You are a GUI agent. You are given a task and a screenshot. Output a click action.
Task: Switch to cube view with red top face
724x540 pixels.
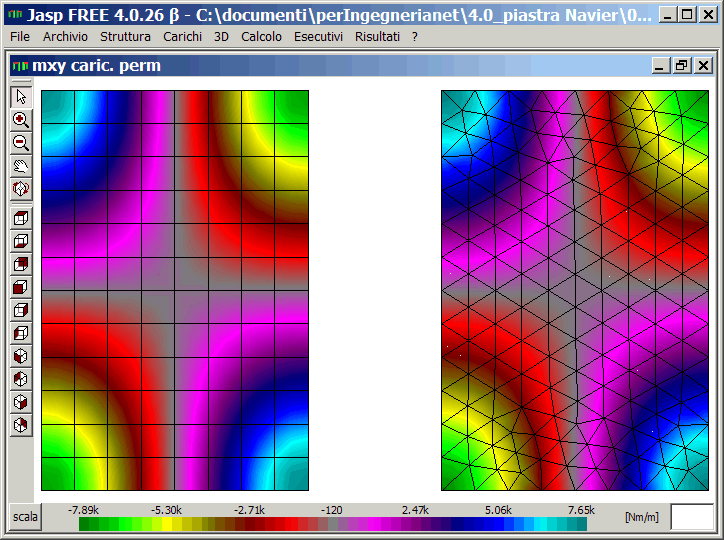click(21, 218)
